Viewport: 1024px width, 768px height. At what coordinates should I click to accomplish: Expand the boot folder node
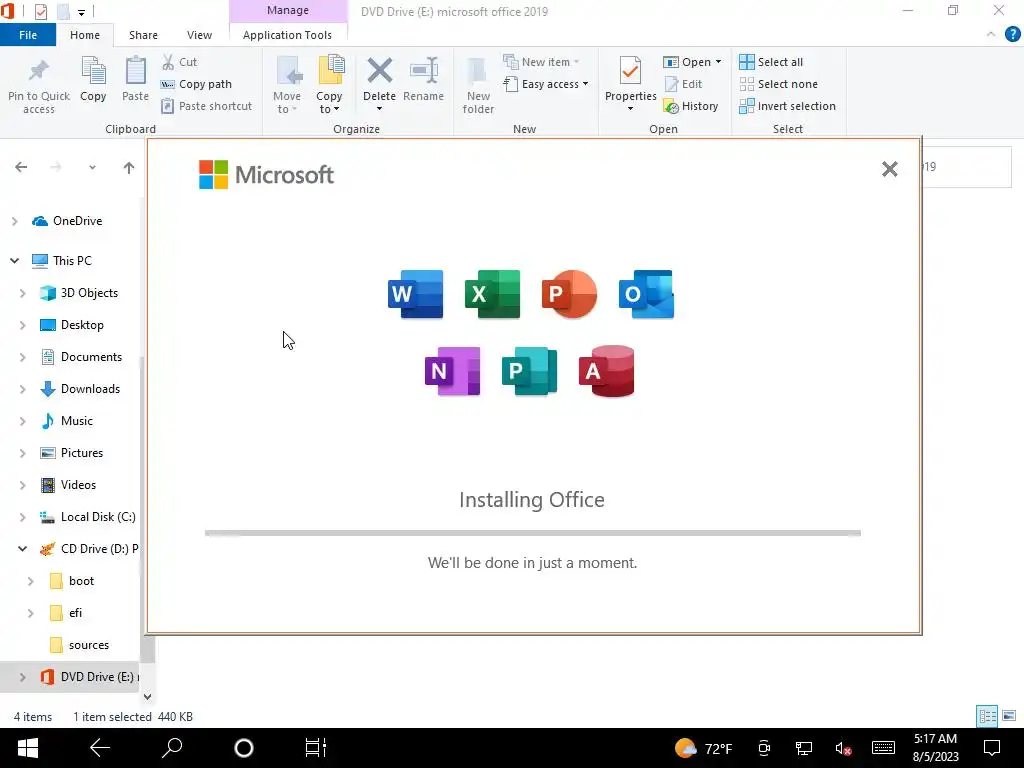tap(31, 581)
